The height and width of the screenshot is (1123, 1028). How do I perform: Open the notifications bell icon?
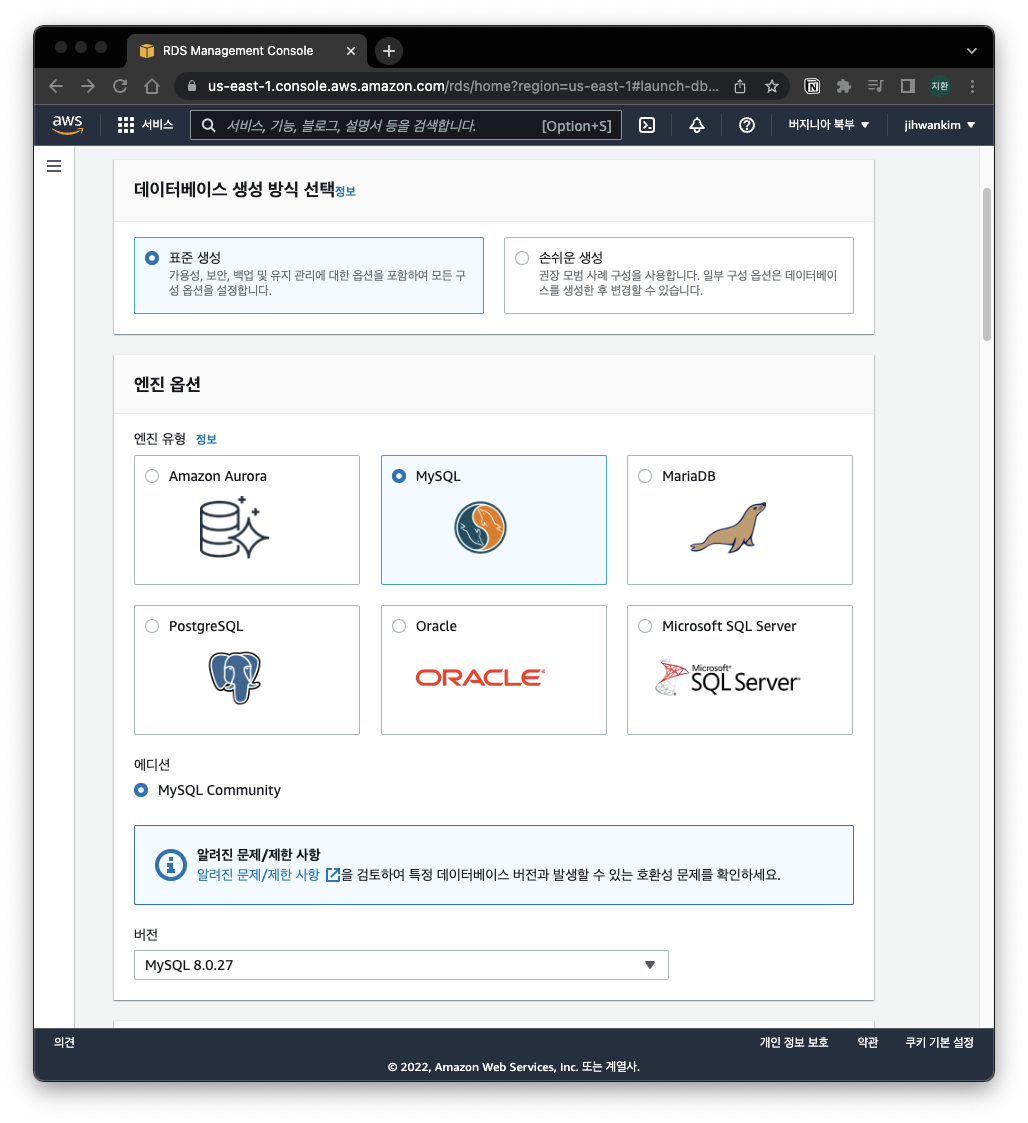(696, 125)
